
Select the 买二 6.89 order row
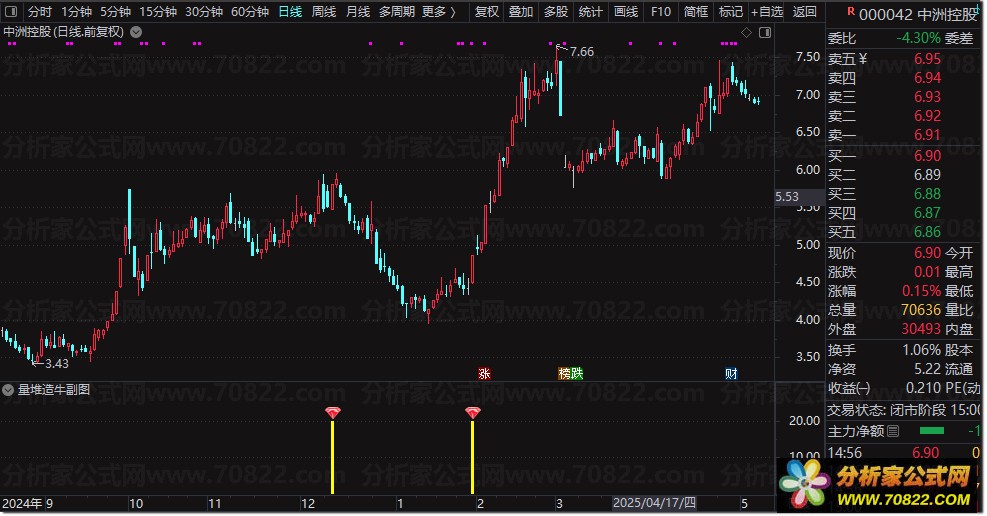[904, 174]
